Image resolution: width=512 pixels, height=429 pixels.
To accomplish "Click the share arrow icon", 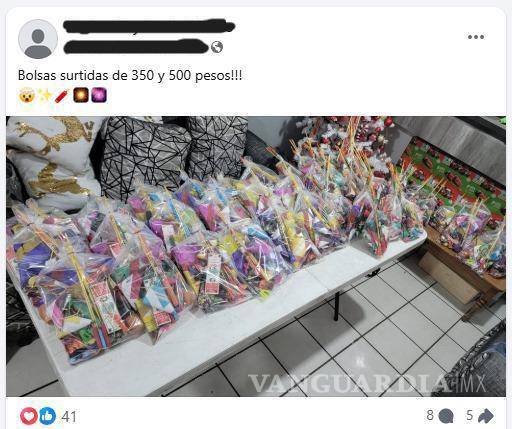I will click(x=486, y=416).
